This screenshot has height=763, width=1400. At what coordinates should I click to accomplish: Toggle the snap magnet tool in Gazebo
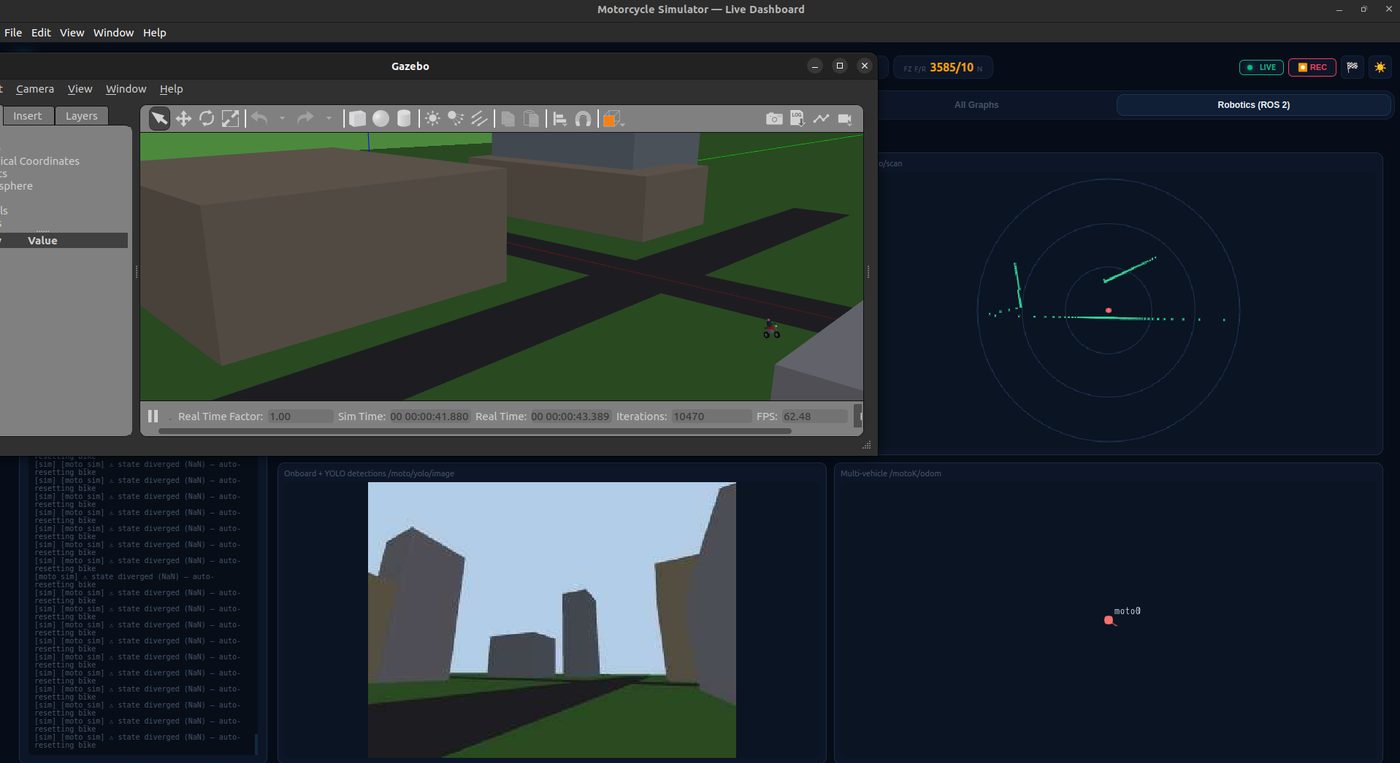click(583, 119)
